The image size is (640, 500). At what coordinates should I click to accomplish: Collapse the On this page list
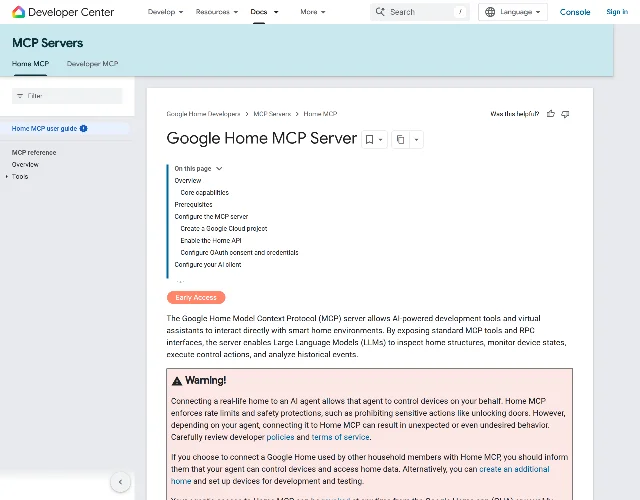tap(219, 169)
